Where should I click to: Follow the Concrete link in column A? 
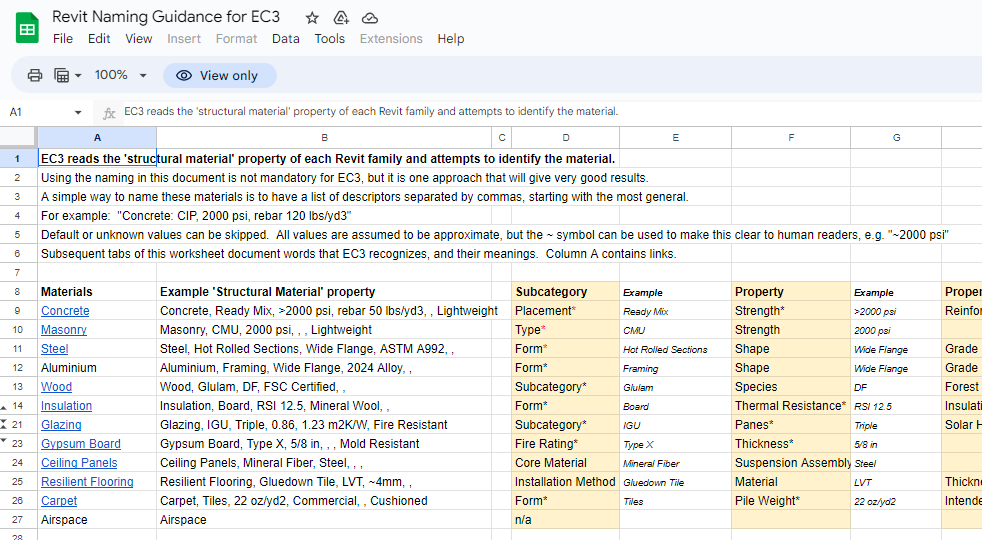click(65, 311)
